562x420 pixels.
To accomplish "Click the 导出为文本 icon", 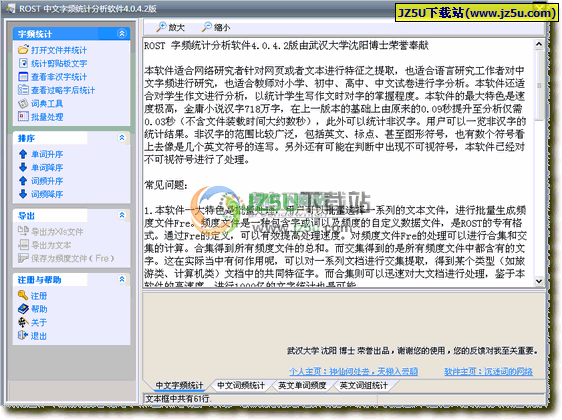I will pyautogui.click(x=23, y=245).
